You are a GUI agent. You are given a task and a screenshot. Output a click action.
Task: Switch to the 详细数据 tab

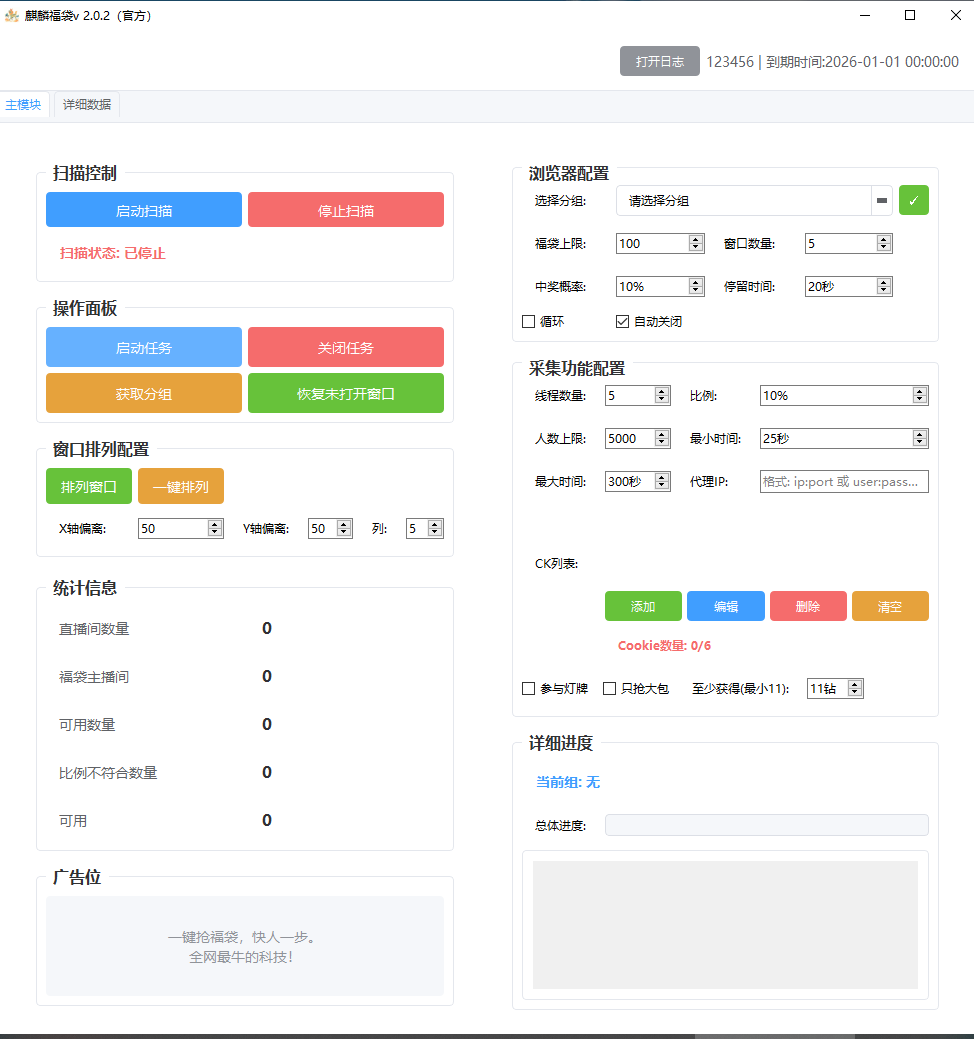click(87, 105)
